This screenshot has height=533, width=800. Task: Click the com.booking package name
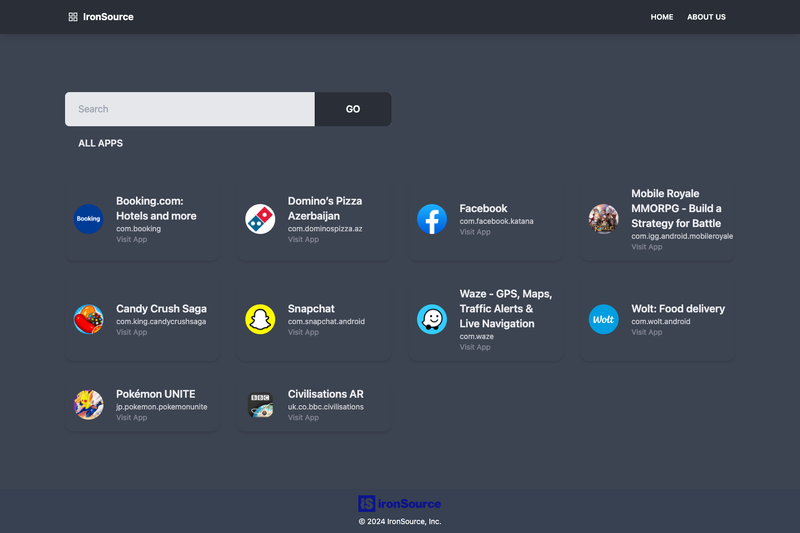[x=138, y=229]
